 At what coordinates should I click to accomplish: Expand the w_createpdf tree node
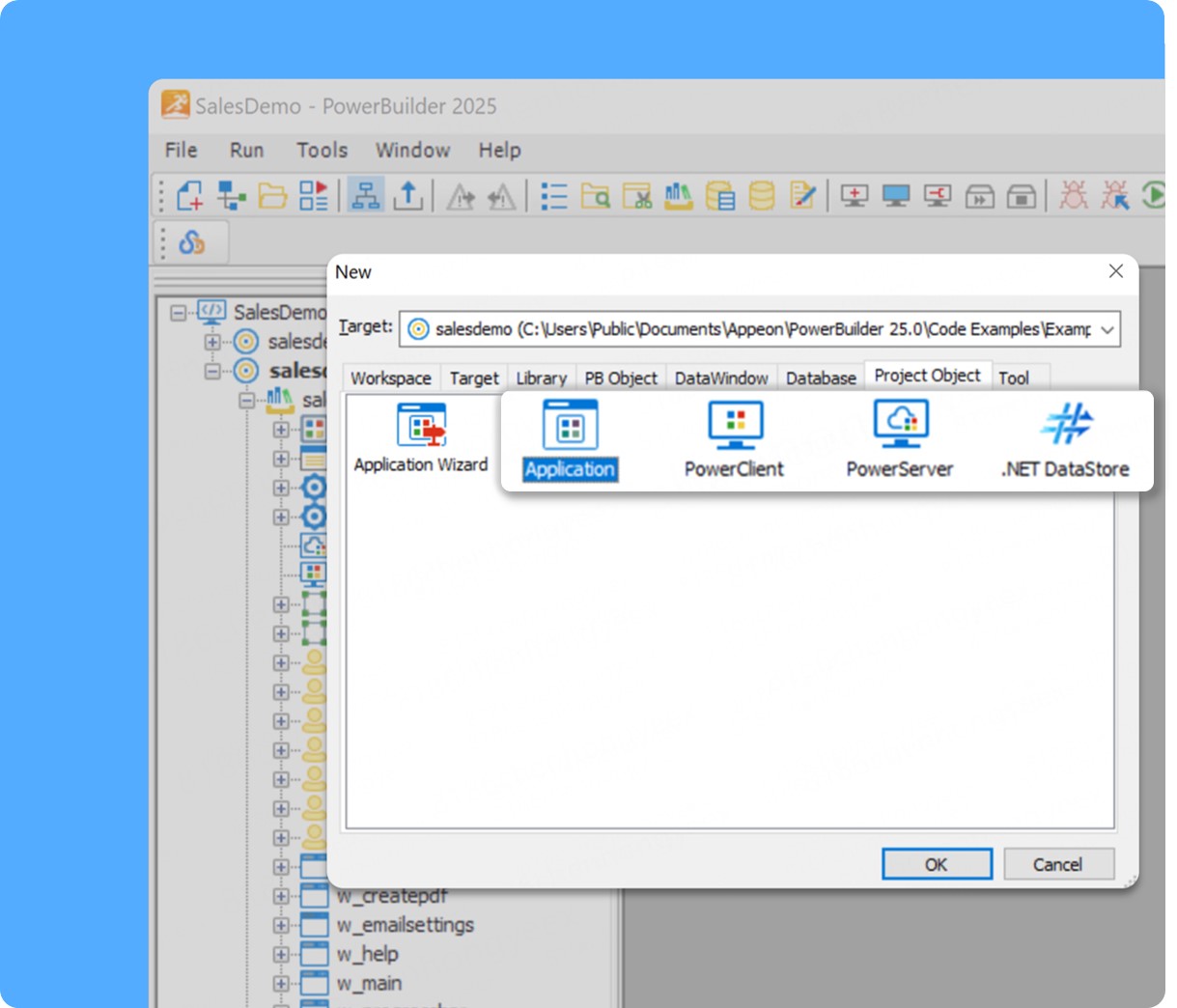pyautogui.click(x=281, y=896)
